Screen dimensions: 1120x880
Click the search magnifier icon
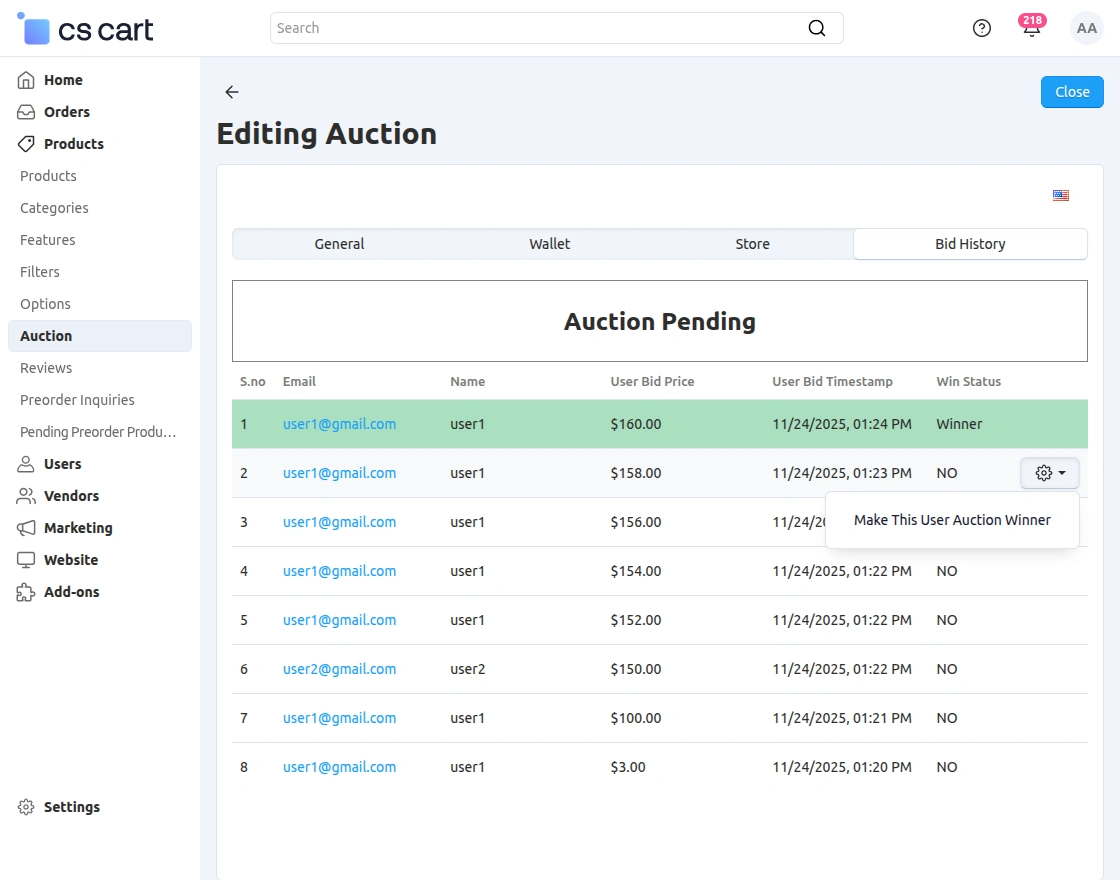pyautogui.click(x=817, y=28)
